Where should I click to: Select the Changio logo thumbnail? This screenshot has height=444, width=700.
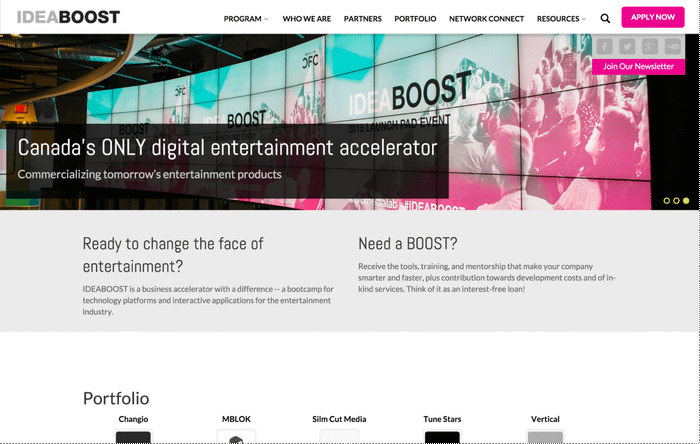(133, 436)
